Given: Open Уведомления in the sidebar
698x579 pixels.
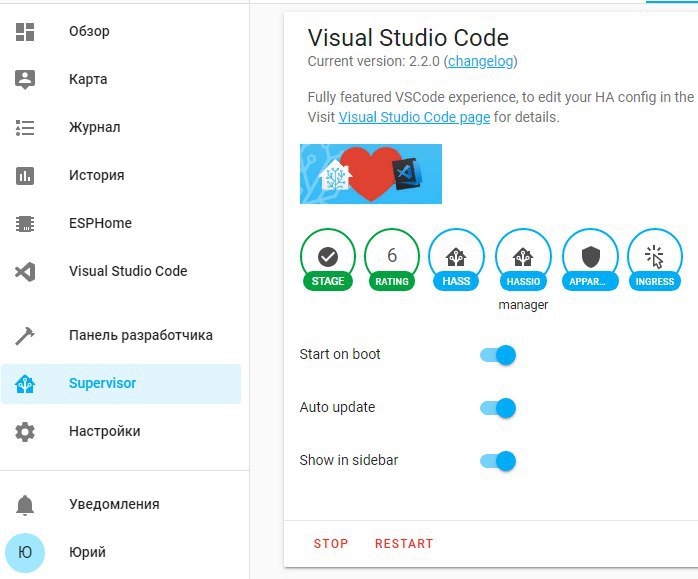Looking at the screenshot, I should click(x=121, y=505).
